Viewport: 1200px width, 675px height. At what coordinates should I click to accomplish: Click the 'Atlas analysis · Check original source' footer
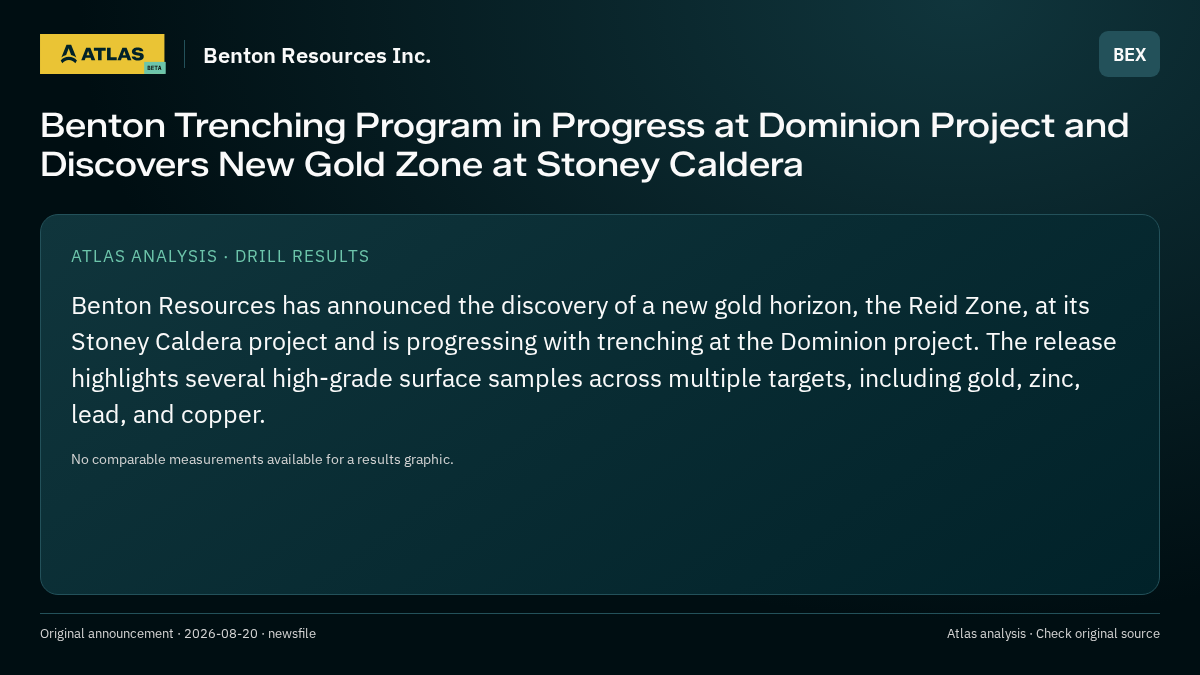tap(1053, 634)
